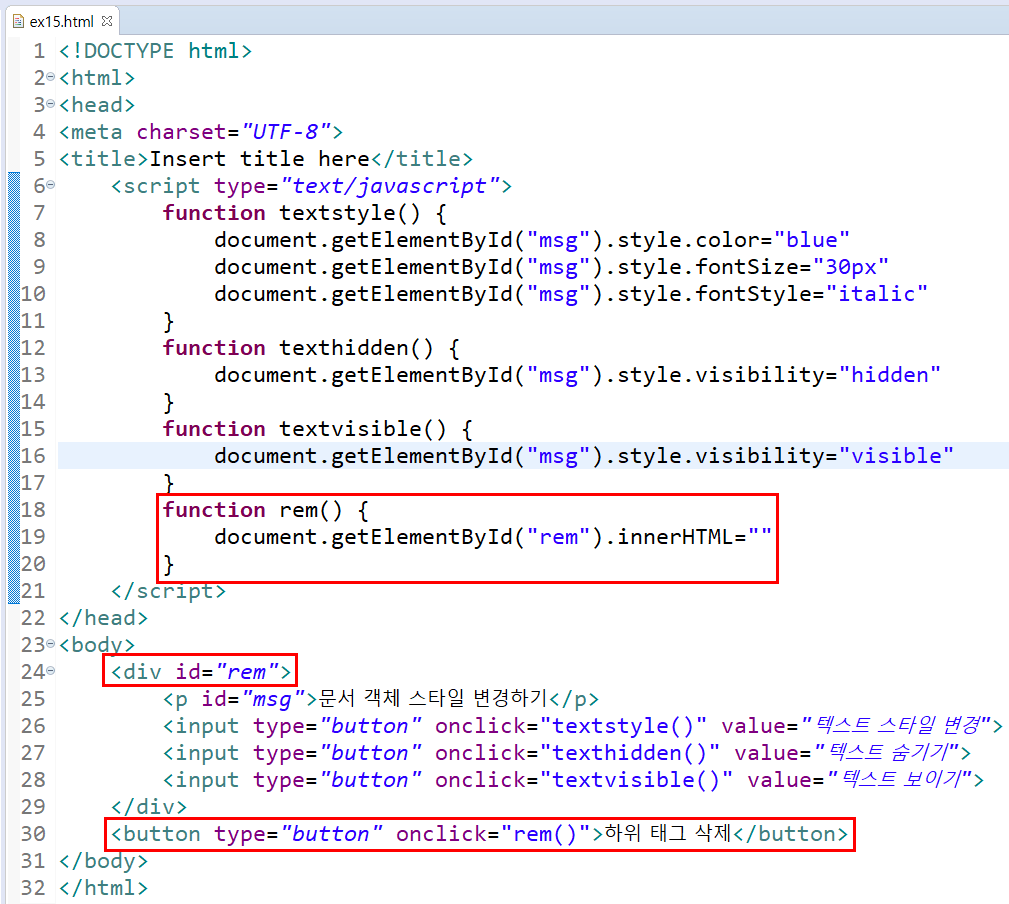Click the "텍스트 보이기" value text
This screenshot has height=904, width=1009.
pos(900,779)
